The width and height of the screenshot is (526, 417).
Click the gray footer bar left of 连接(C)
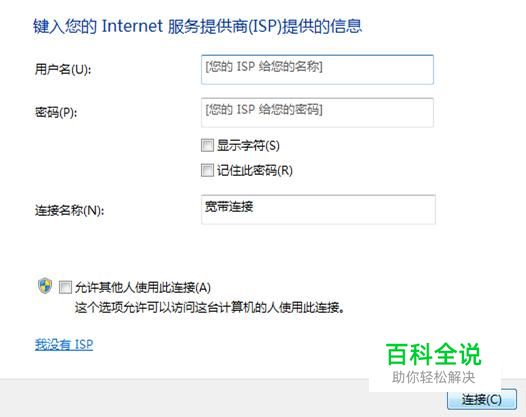click(185, 398)
